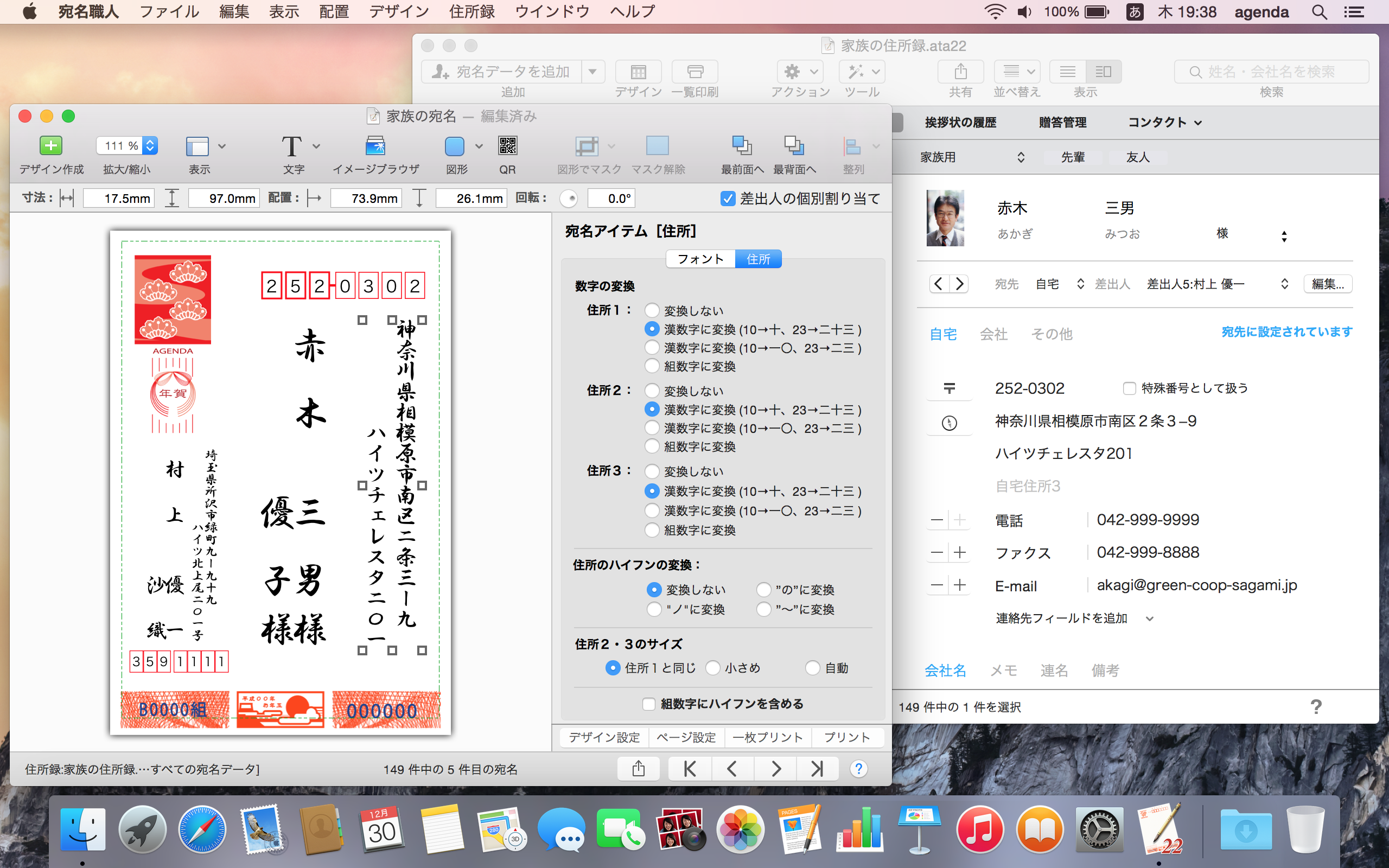Toggle 差出人の個別割り当て checkbox

(x=727, y=199)
